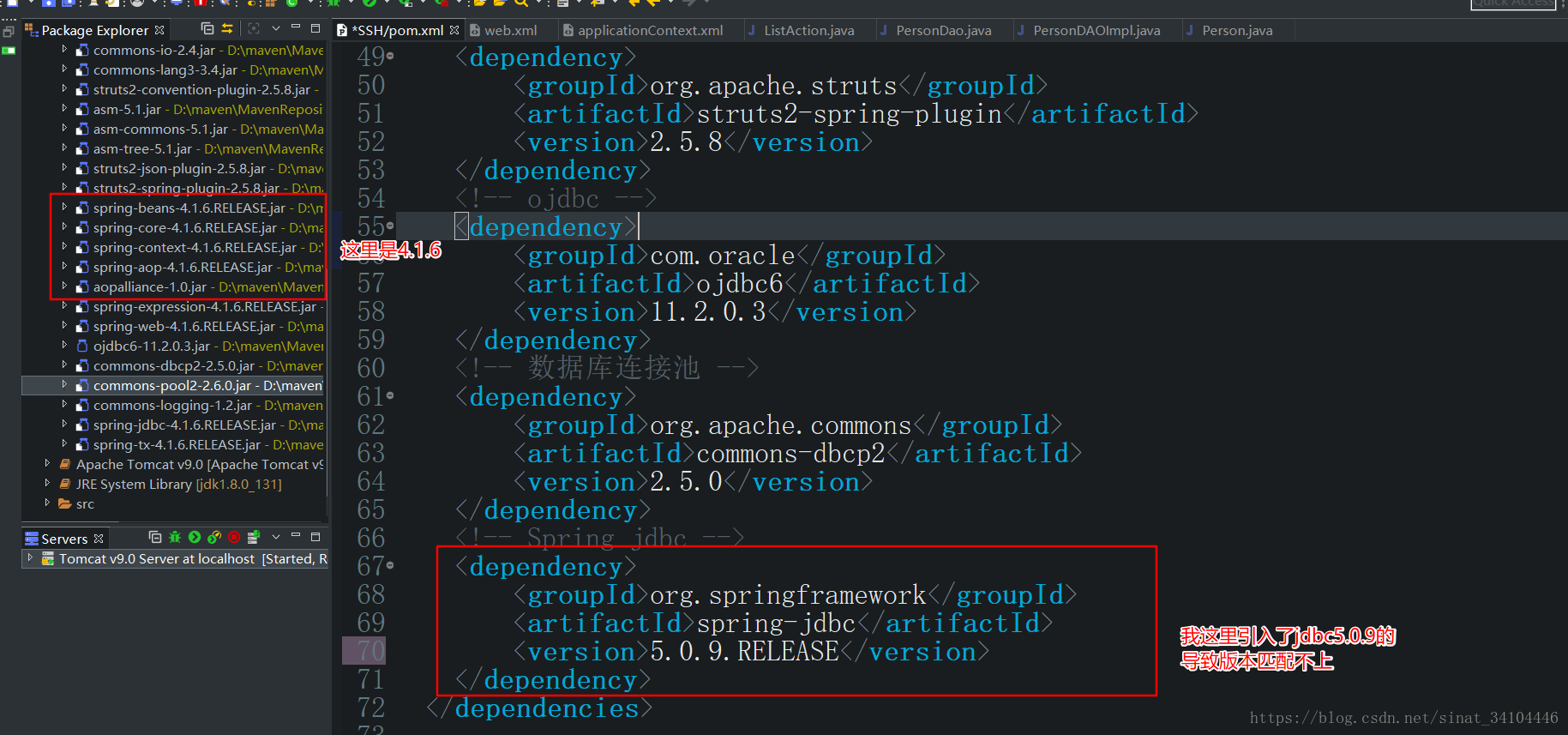
Task: Fold the dependency block at line 61
Action: pyautogui.click(x=390, y=396)
